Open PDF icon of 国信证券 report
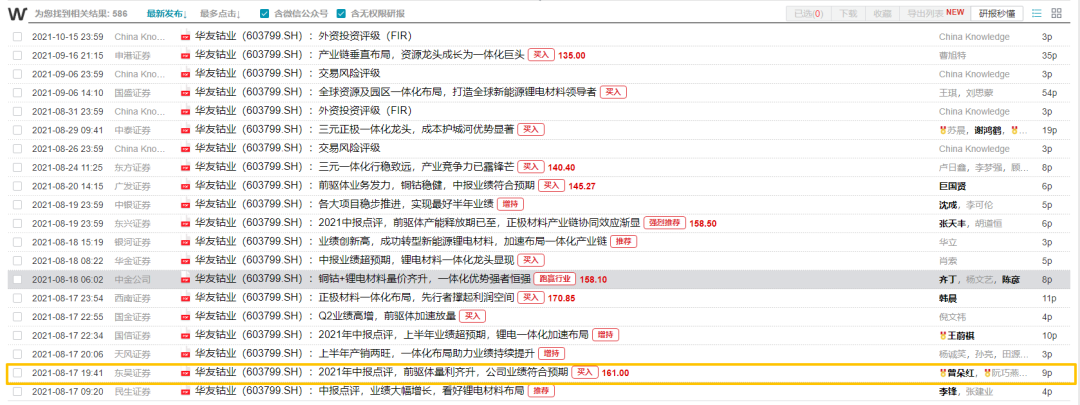1080x405 pixels. pos(185,335)
